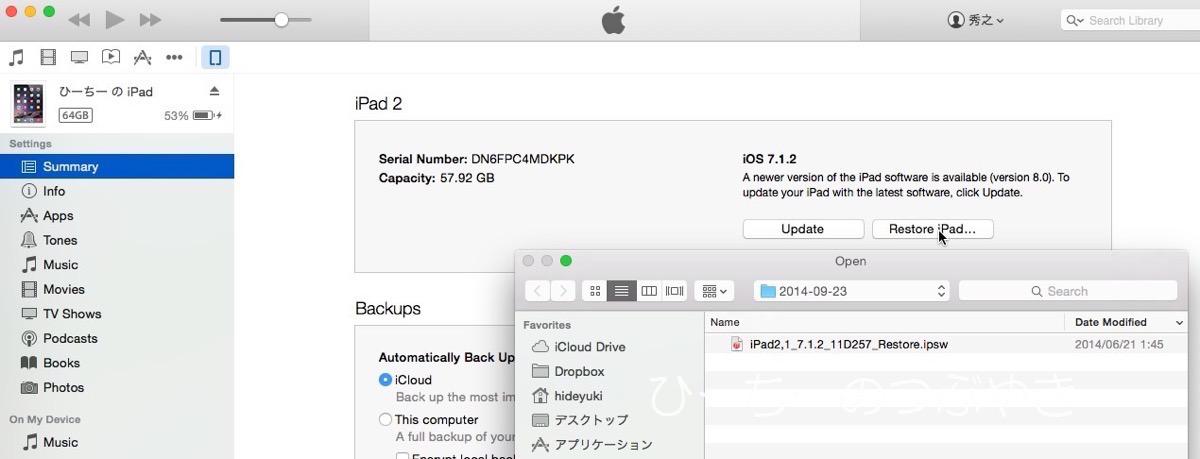Viewport: 1200px width, 459px height.
Task: Switch Open dialog to column view
Action: (649, 291)
